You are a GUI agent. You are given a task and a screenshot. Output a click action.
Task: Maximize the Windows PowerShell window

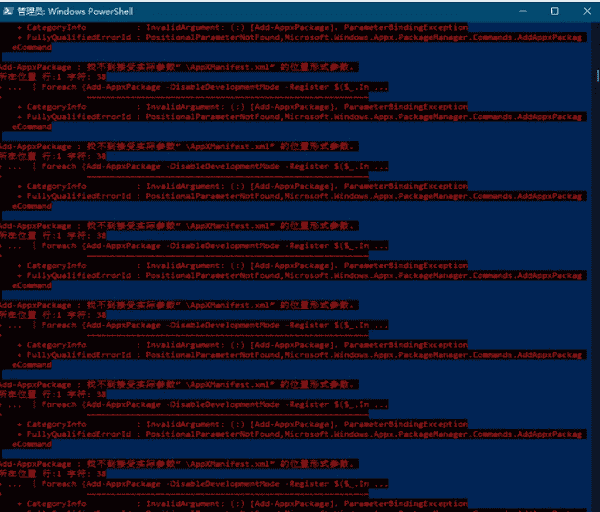[x=554, y=10]
